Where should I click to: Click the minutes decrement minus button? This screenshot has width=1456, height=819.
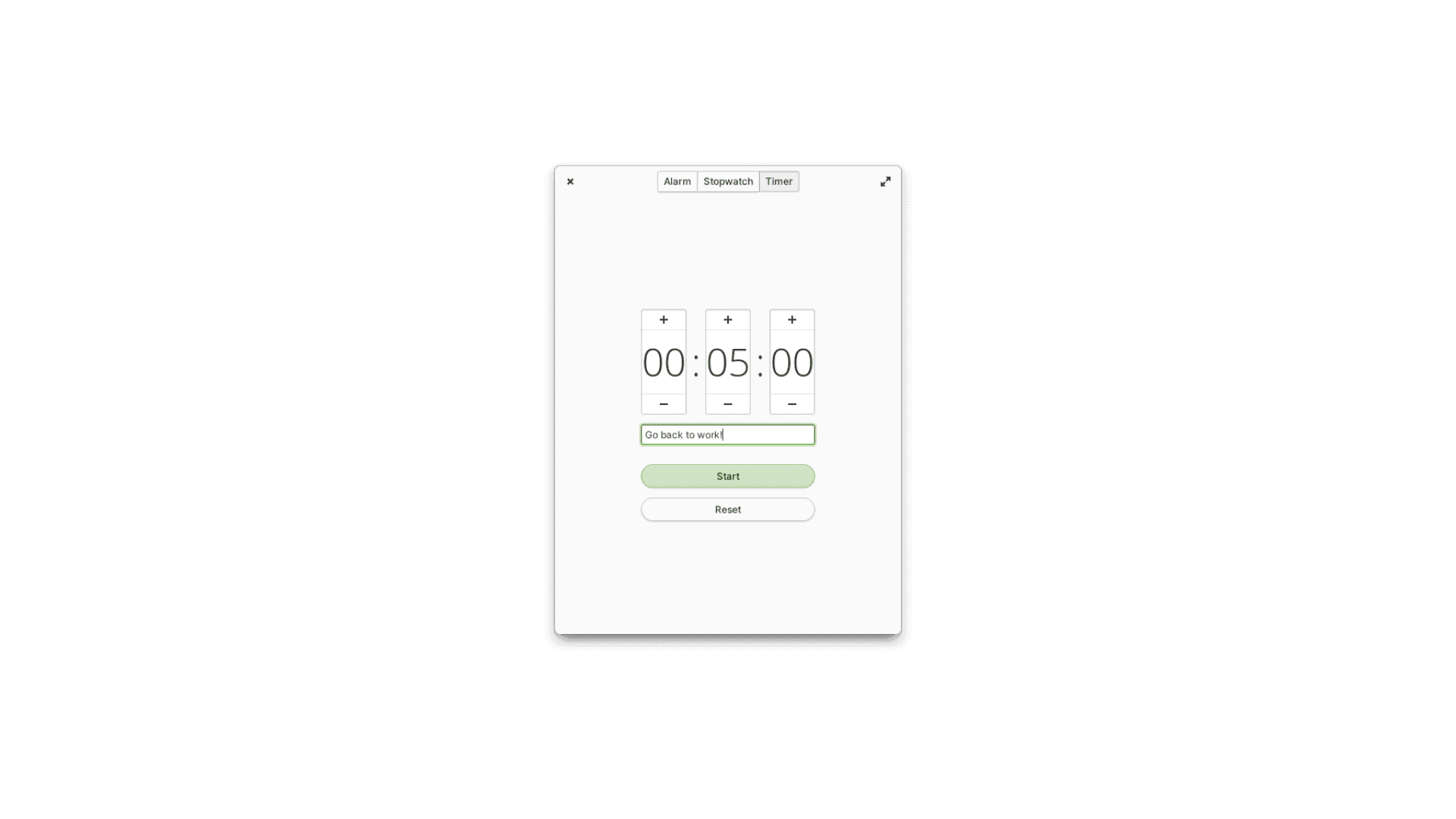click(728, 403)
